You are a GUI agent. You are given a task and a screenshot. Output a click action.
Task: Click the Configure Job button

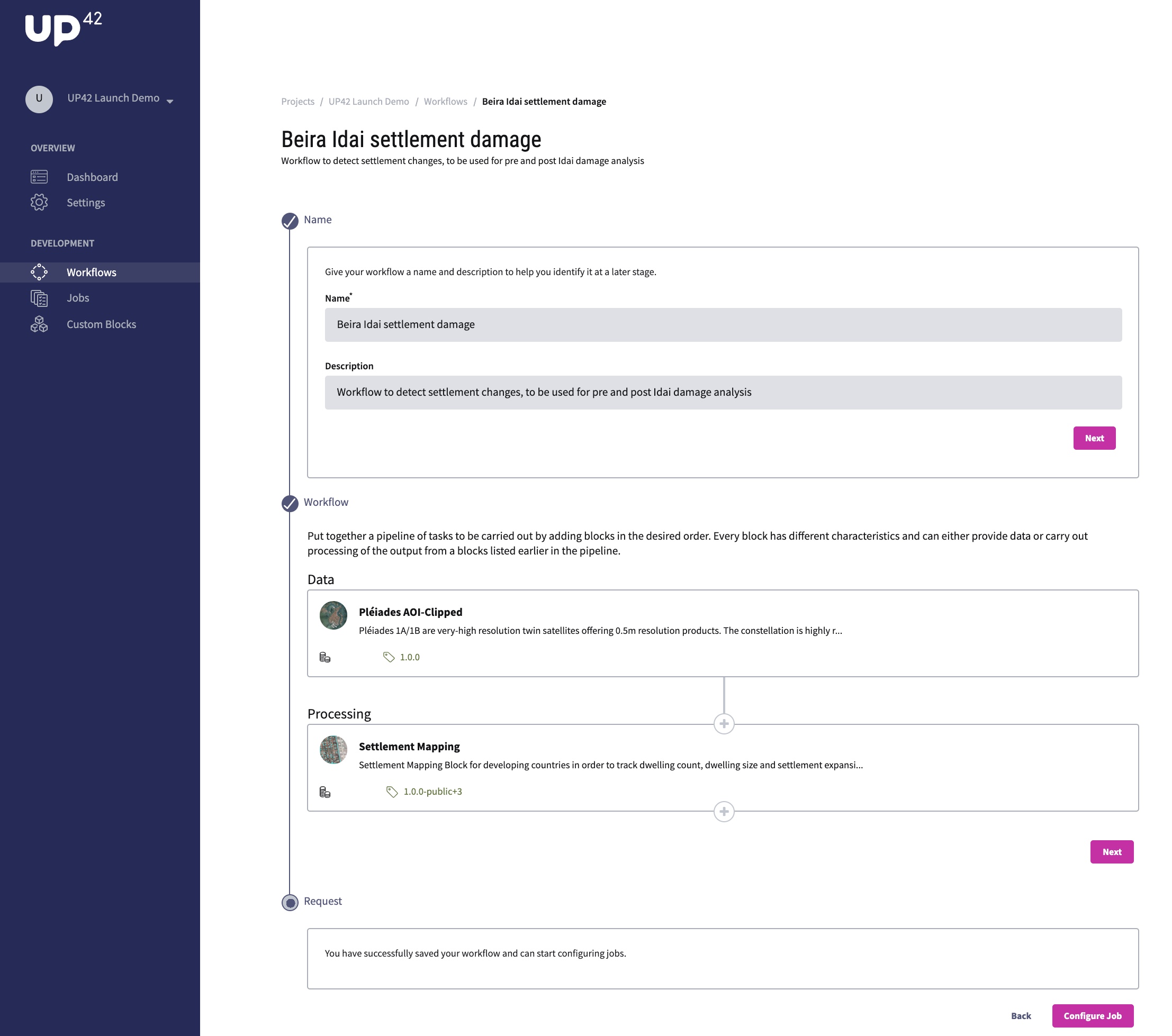1092,1016
